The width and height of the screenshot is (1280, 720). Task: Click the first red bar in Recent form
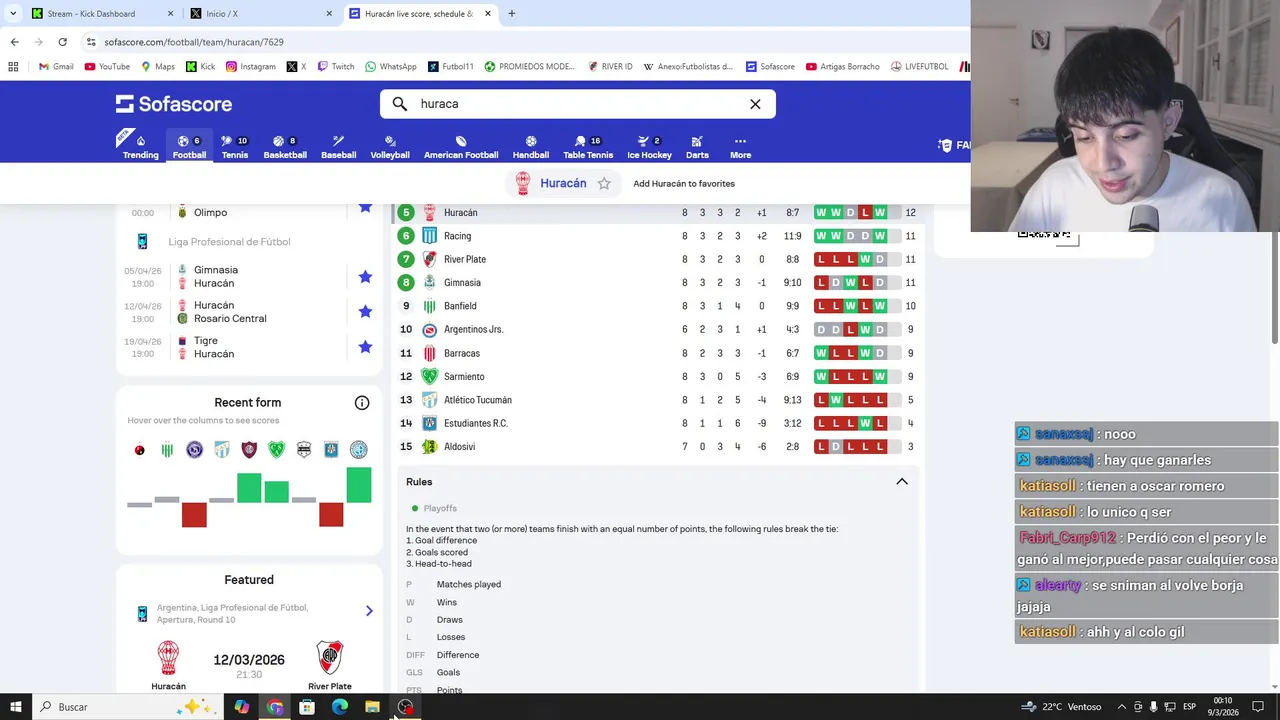pyautogui.click(x=194, y=515)
